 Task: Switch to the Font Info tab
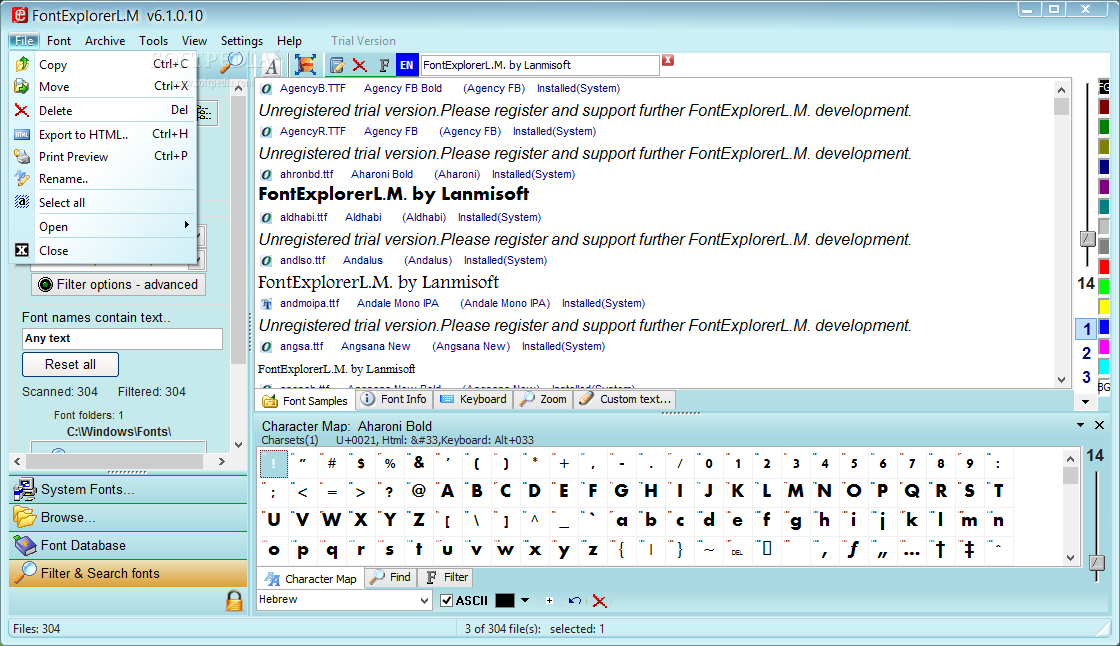[x=394, y=399]
